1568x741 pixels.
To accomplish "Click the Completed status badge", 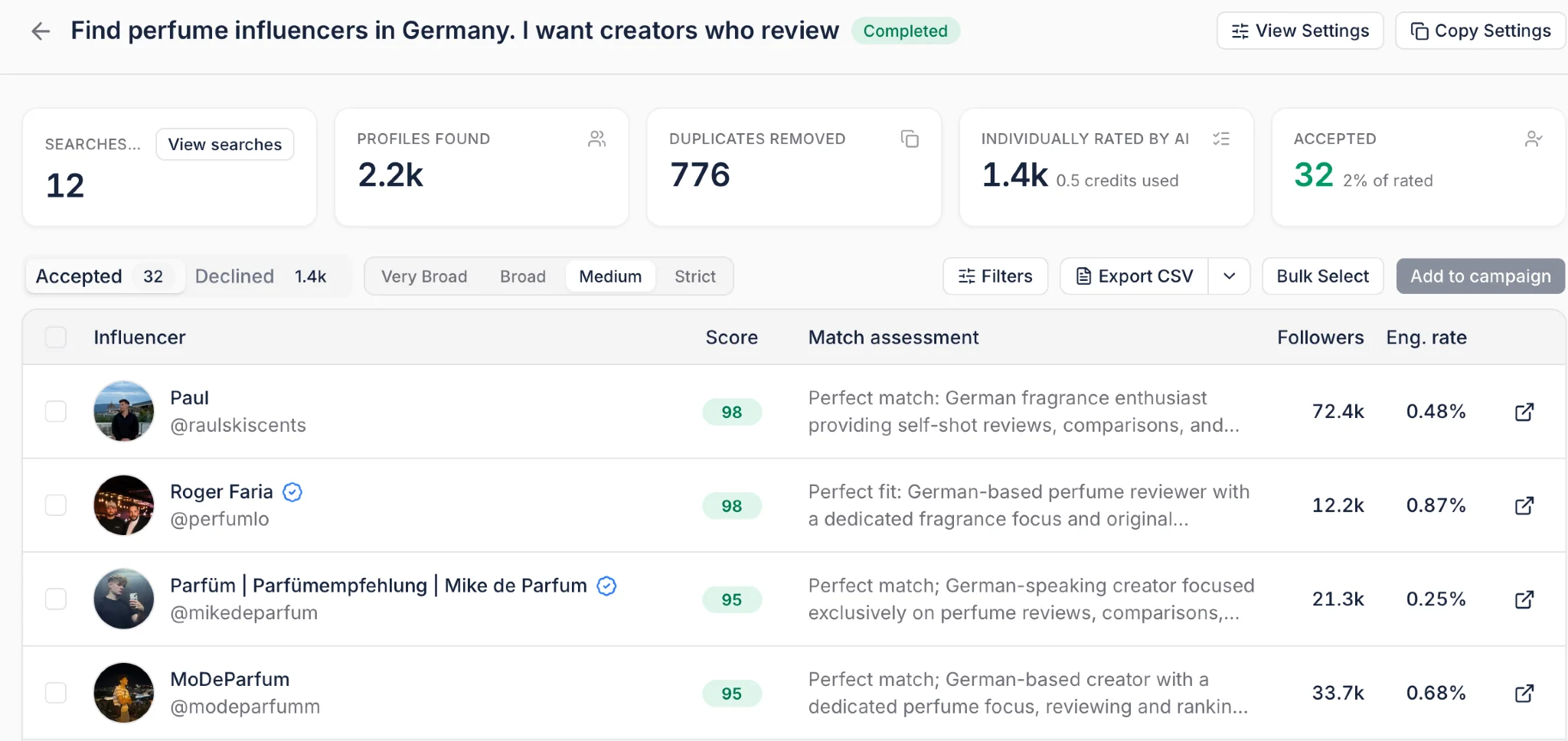I will [x=906, y=31].
